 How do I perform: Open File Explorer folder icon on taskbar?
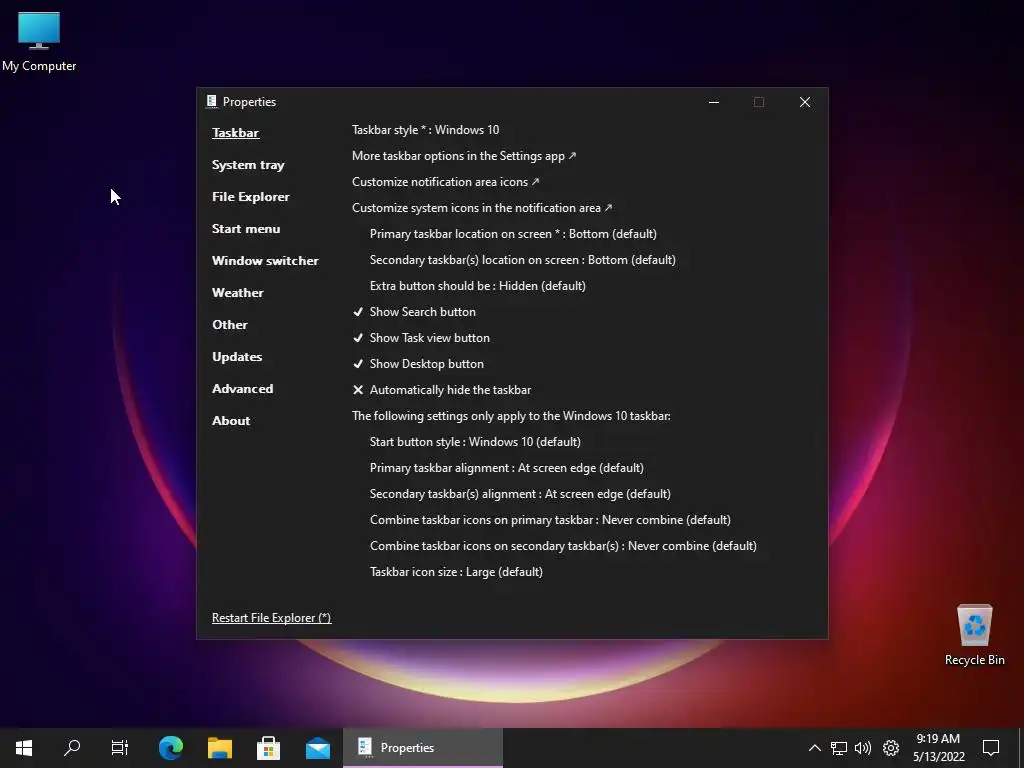coord(220,748)
